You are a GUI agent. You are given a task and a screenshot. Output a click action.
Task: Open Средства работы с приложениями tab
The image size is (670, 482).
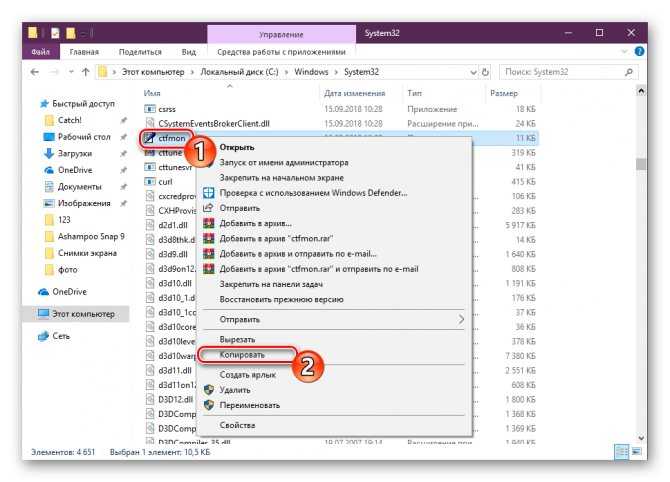[281, 52]
